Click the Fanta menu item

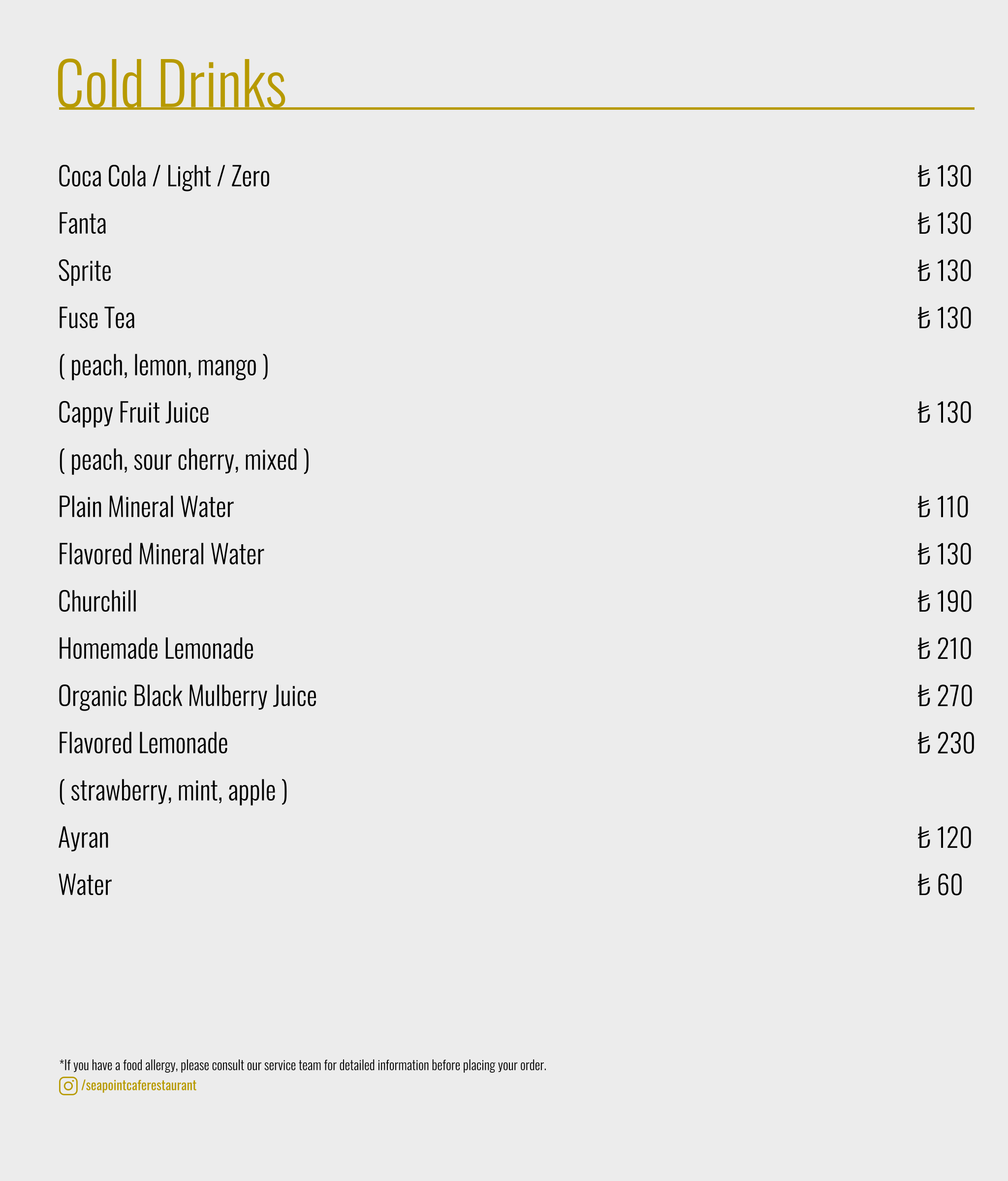(x=82, y=224)
